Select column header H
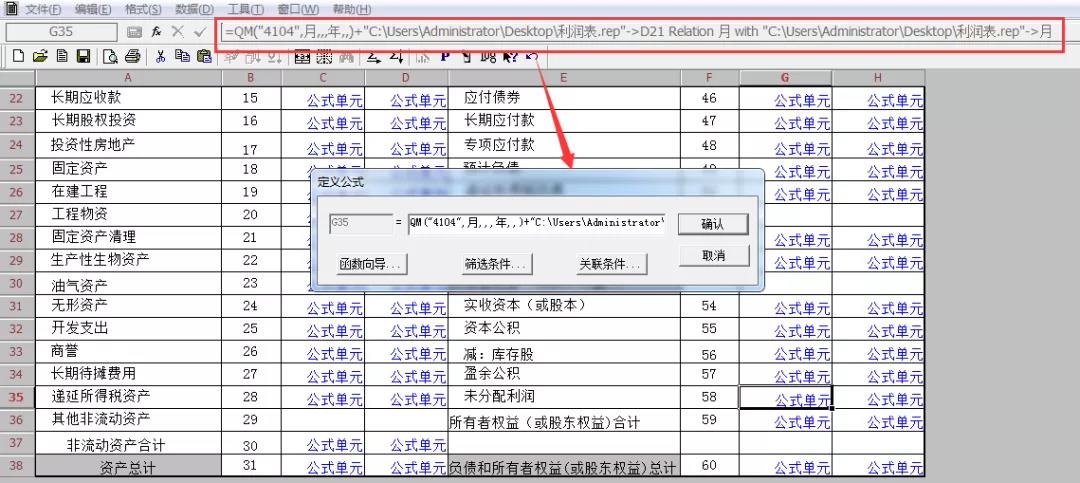The image size is (1080, 483). (878, 78)
